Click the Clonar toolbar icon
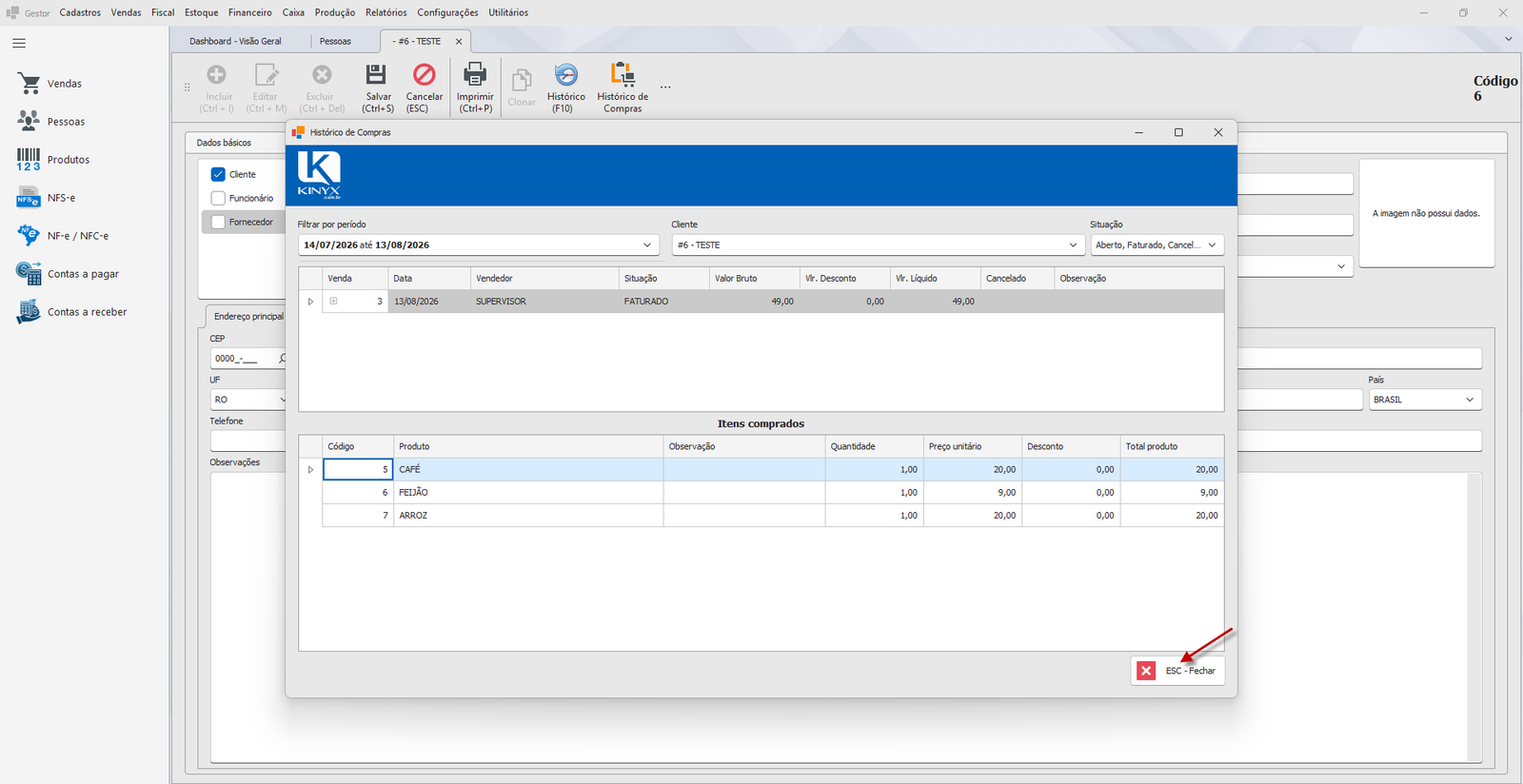The width and height of the screenshot is (1523, 784). pos(521,81)
